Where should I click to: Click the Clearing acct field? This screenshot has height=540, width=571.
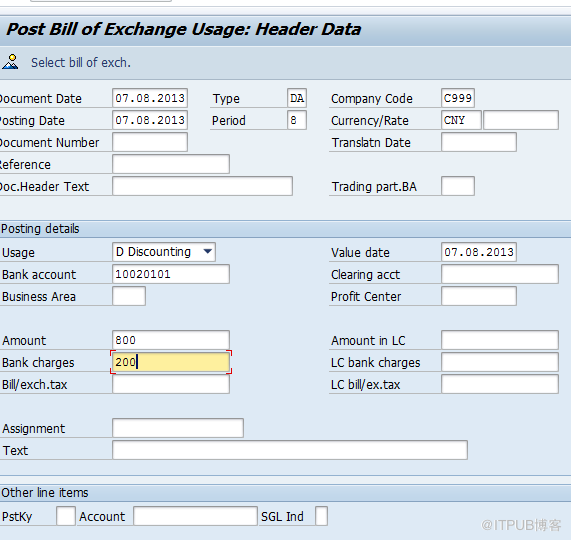point(500,274)
